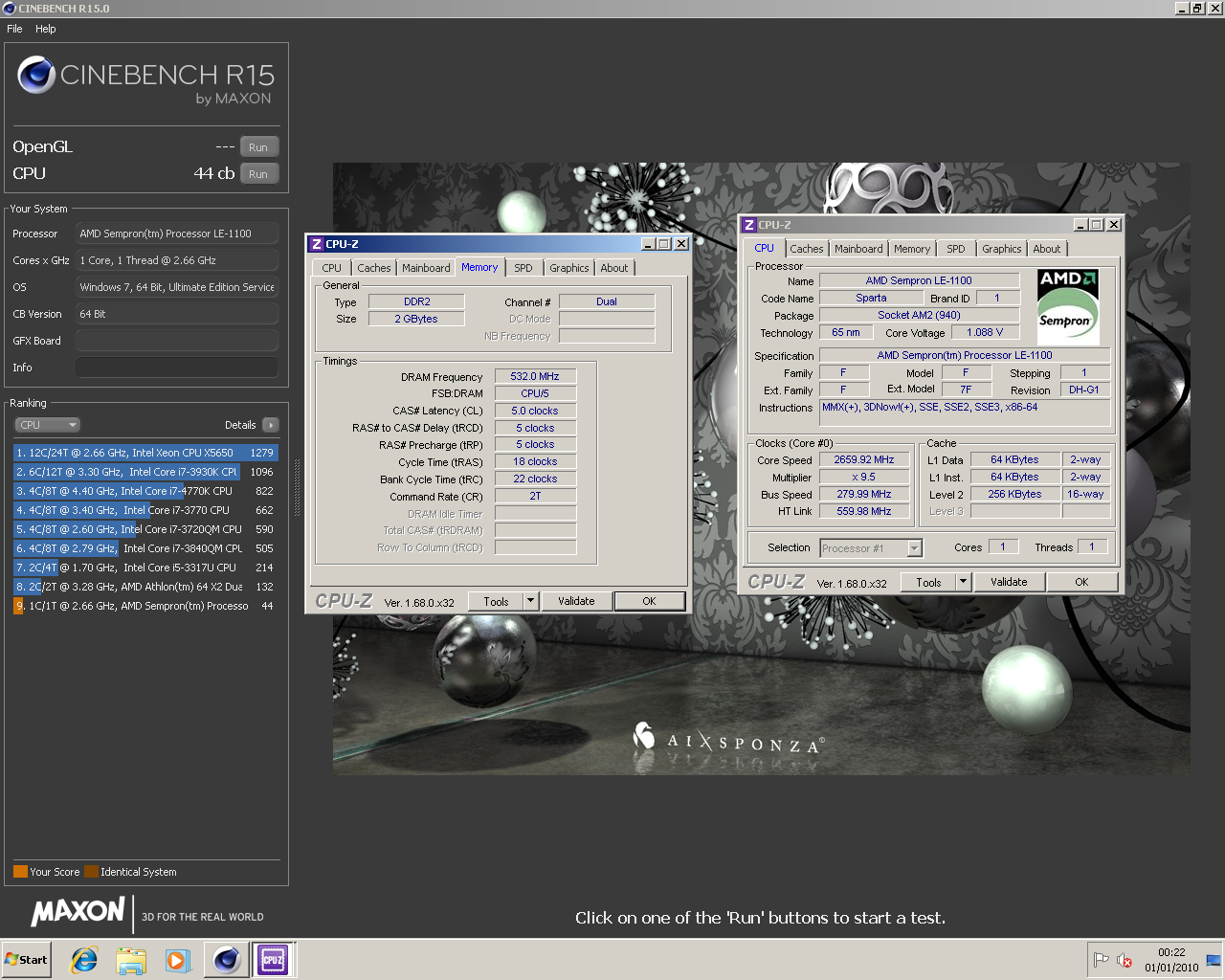Click the Cinebench title bar app icon
Image resolution: width=1225 pixels, height=980 pixels.
pyautogui.click(x=9, y=8)
